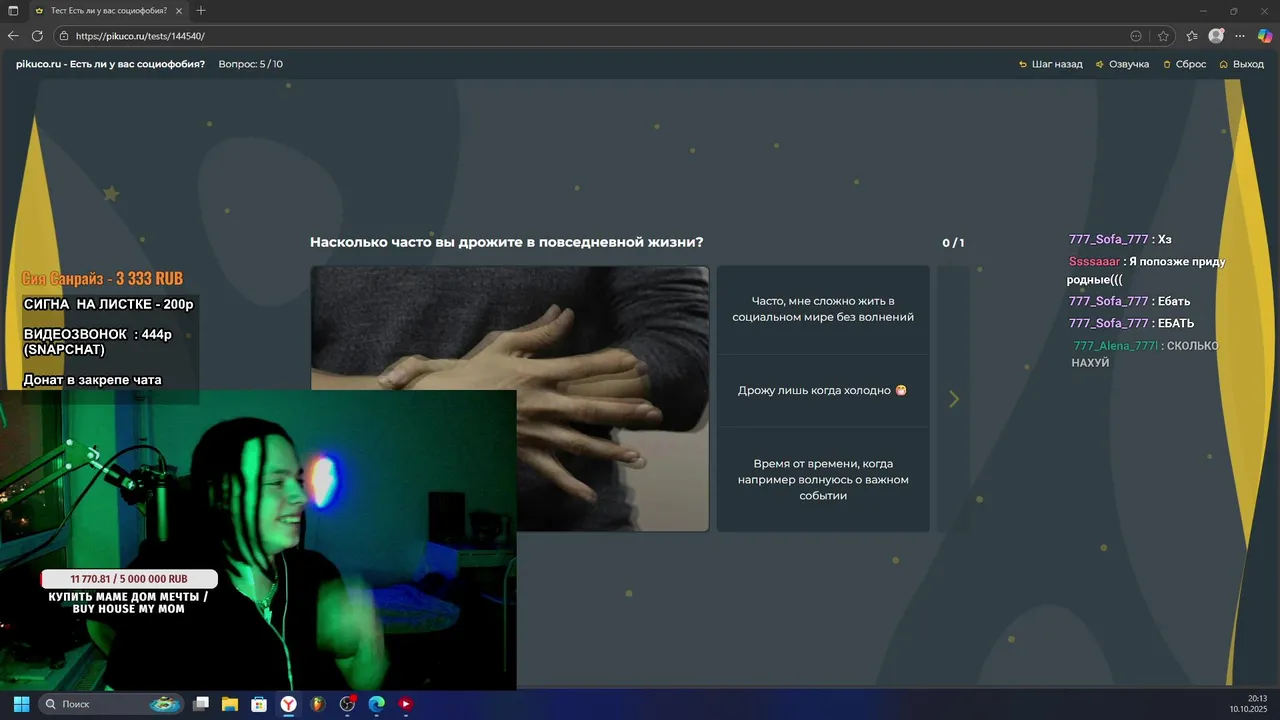Open the favorites list icon
Viewport: 1280px width, 720px height.
point(1192,36)
